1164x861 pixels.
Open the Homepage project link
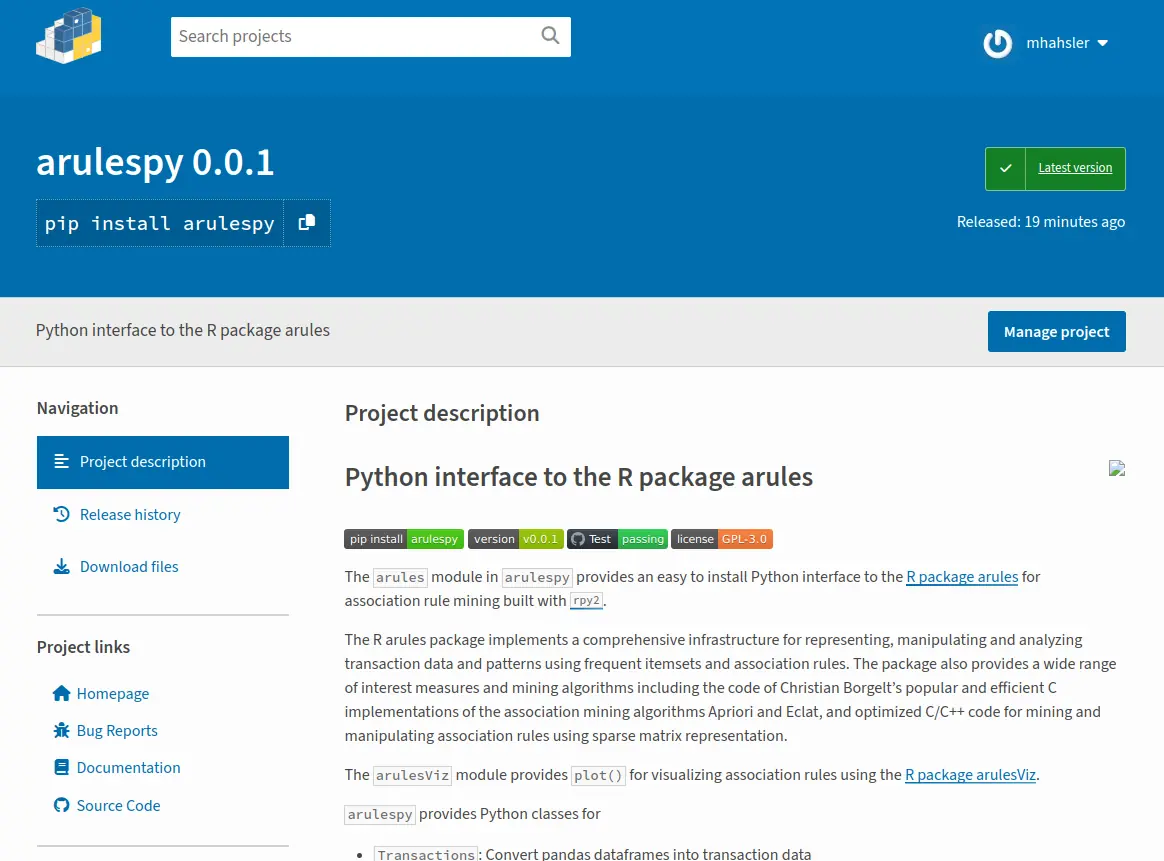pos(113,693)
